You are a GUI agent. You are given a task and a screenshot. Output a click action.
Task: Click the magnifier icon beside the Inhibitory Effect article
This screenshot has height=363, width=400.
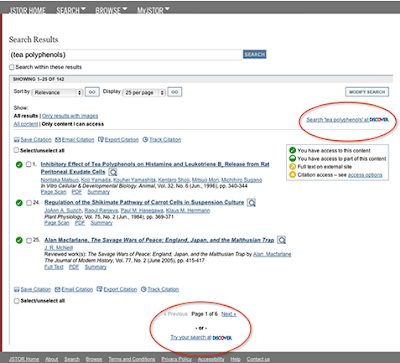113,172
